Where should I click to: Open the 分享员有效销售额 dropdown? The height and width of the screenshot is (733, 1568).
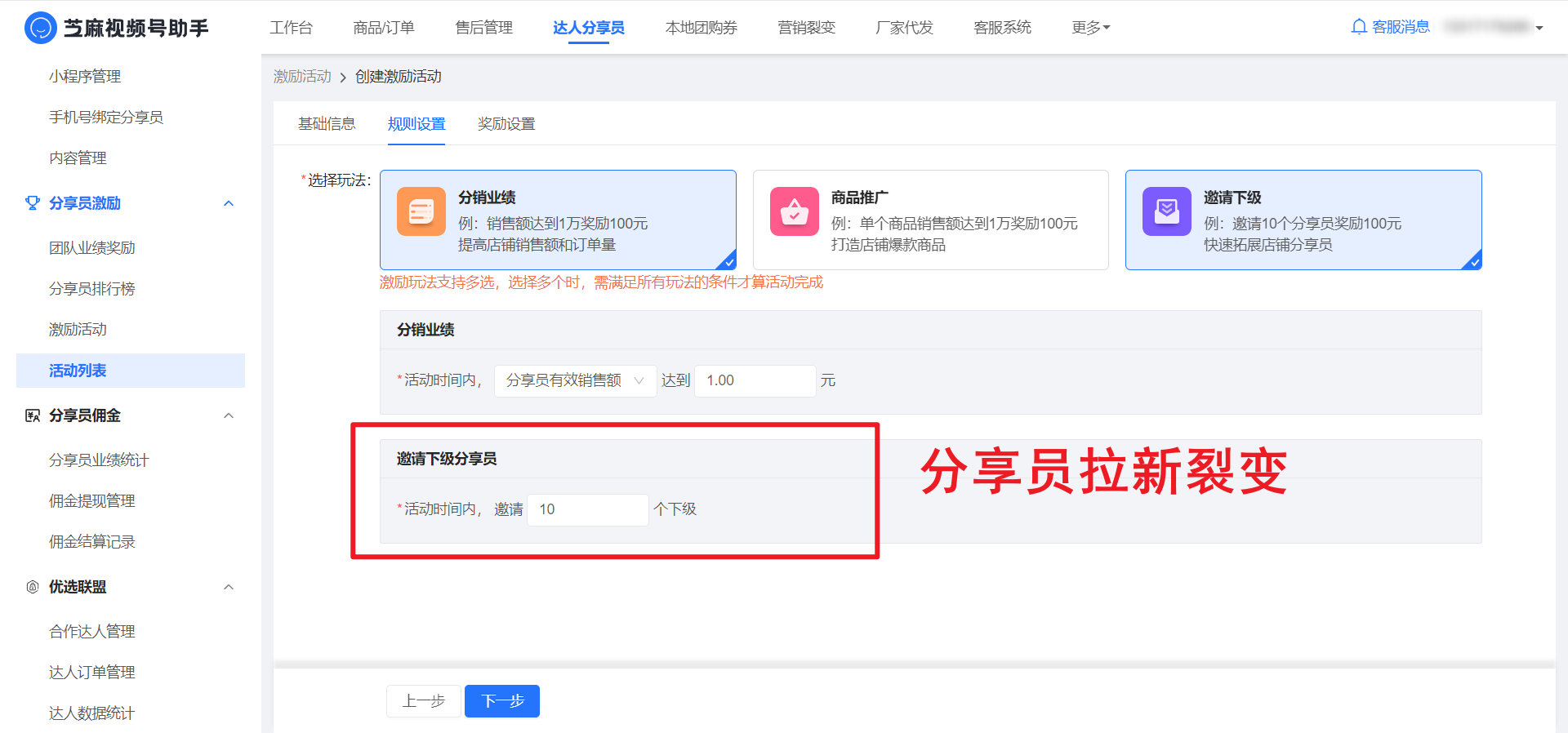coord(576,380)
